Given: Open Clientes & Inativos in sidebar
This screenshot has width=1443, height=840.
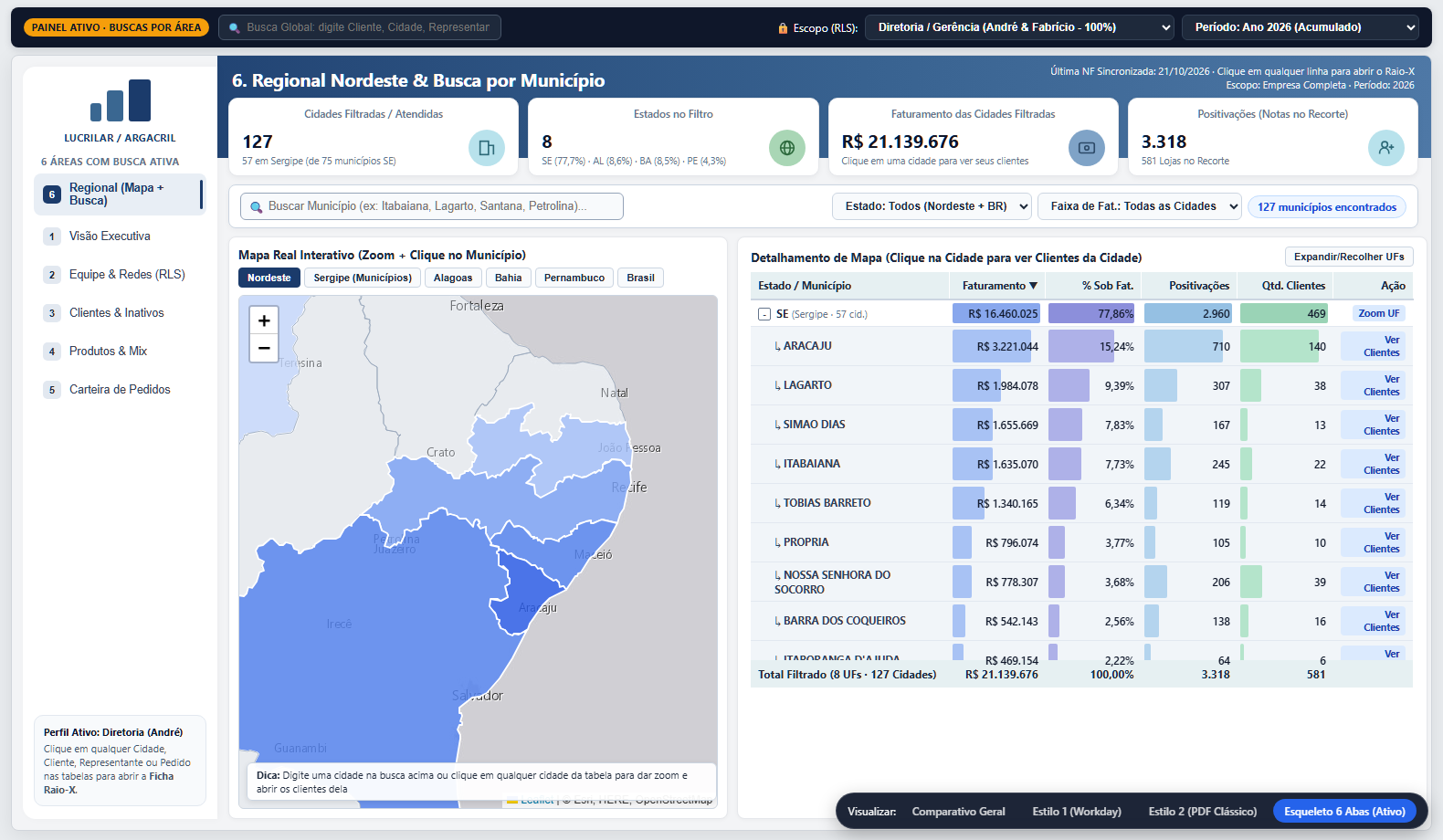Looking at the screenshot, I should coord(120,313).
